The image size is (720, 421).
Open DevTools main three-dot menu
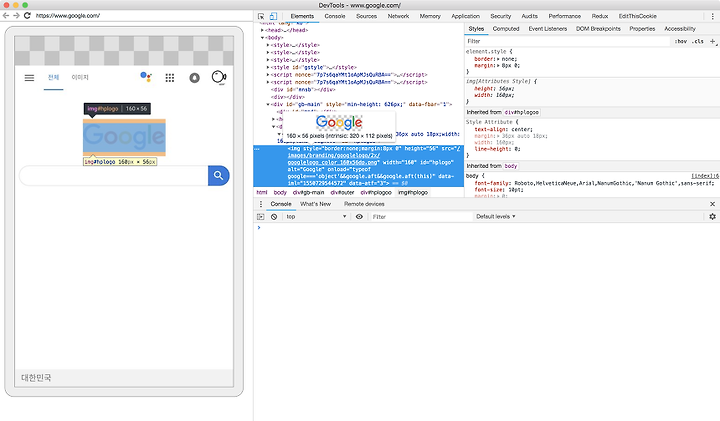click(712, 16)
